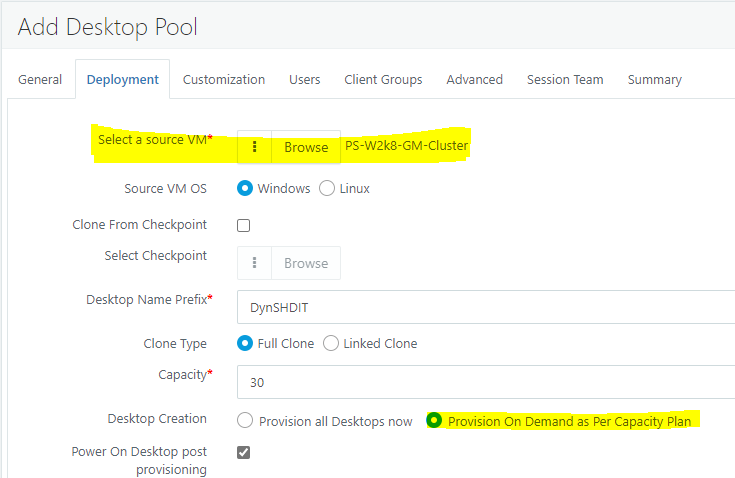The width and height of the screenshot is (735, 478).
Task: Enable the Clone From Checkpoint checkbox
Action: click(x=244, y=226)
